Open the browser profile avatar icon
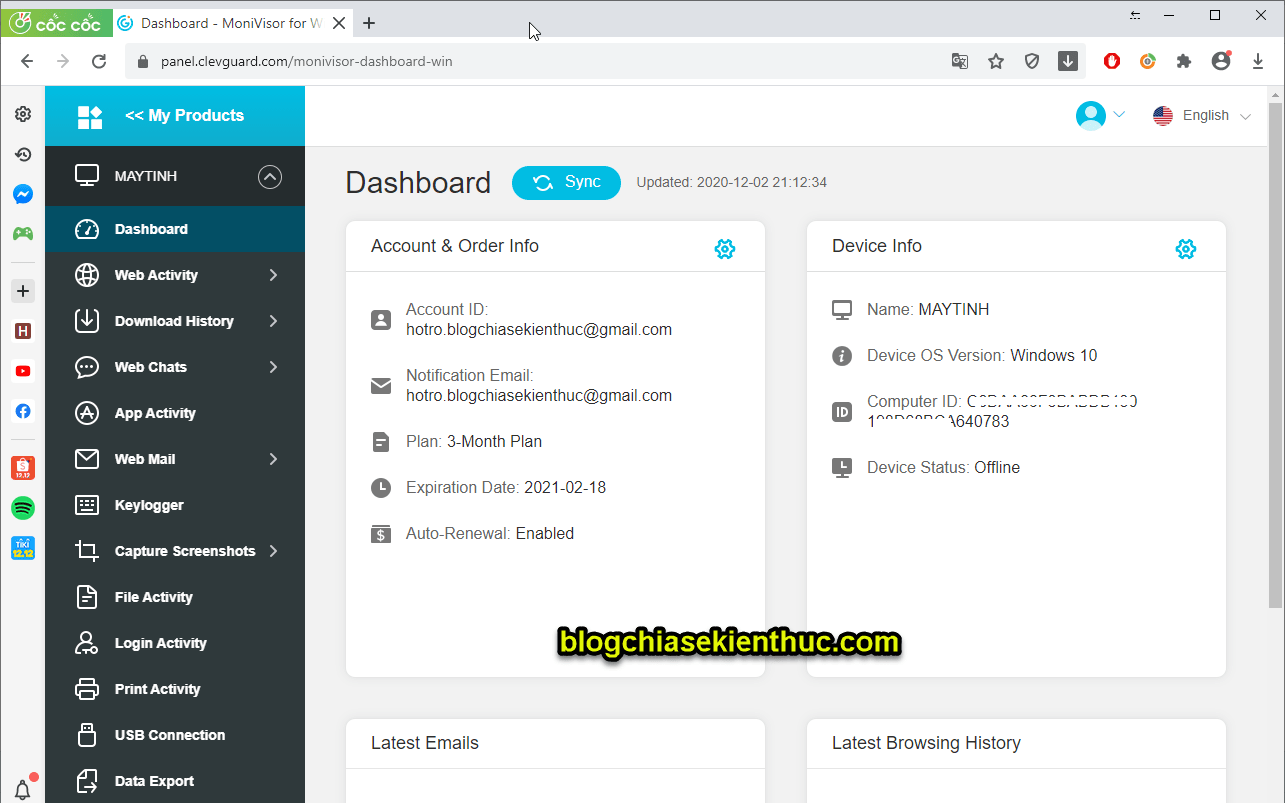Viewport: 1285px width, 803px height. 1221,61
